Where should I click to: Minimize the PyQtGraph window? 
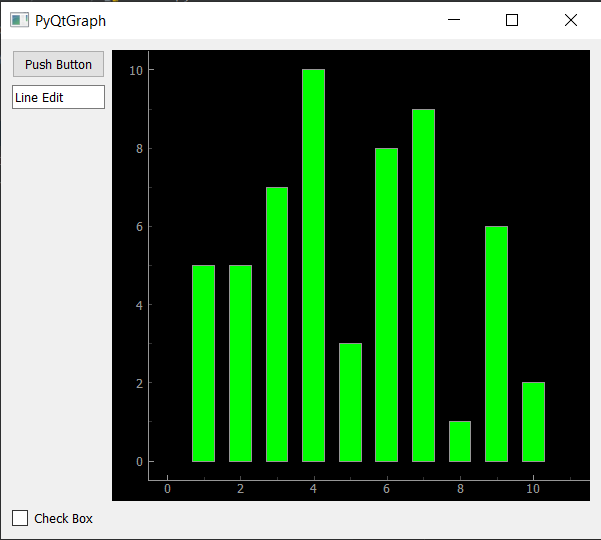tap(454, 20)
